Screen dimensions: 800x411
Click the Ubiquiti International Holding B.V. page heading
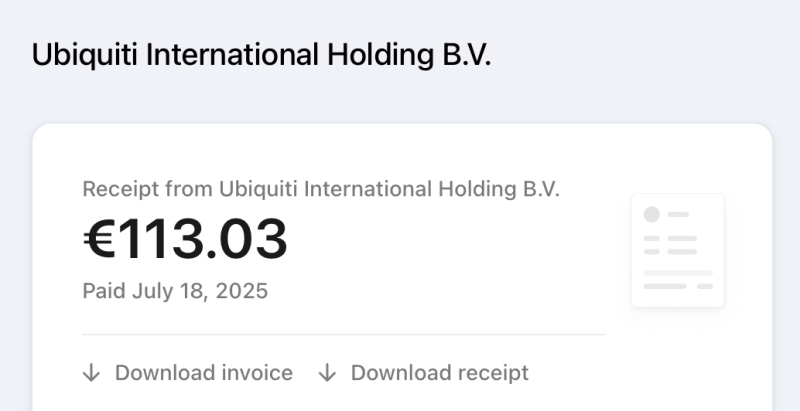(x=261, y=55)
